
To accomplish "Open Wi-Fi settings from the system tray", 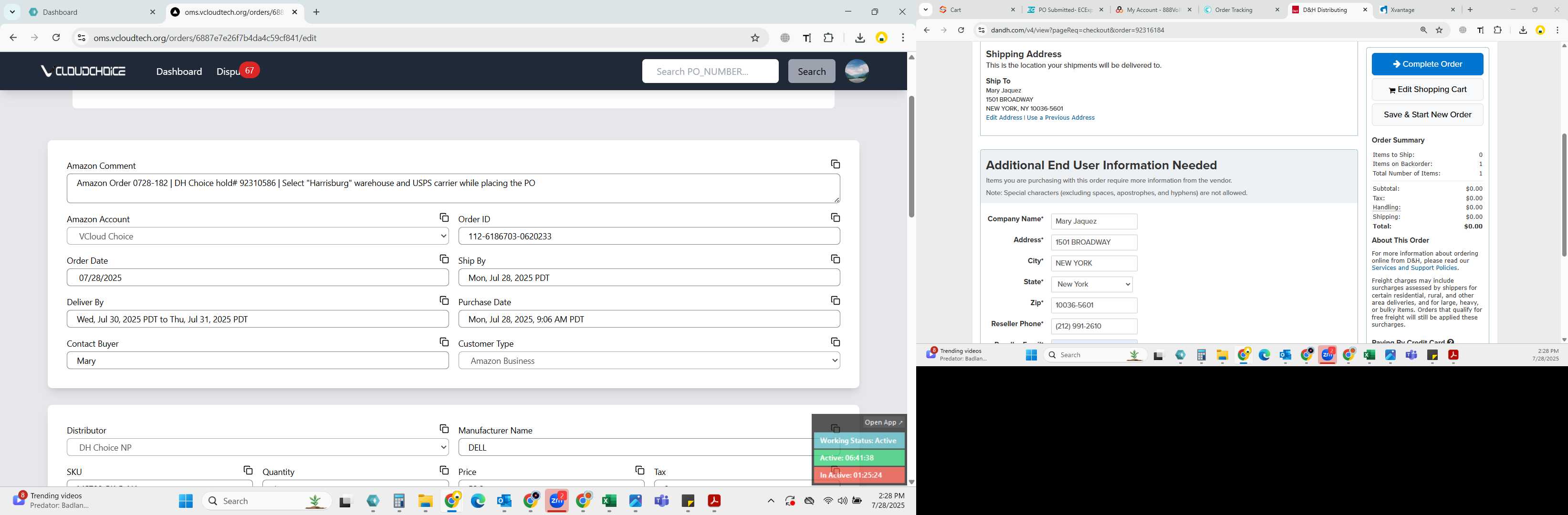I will click(x=828, y=501).
